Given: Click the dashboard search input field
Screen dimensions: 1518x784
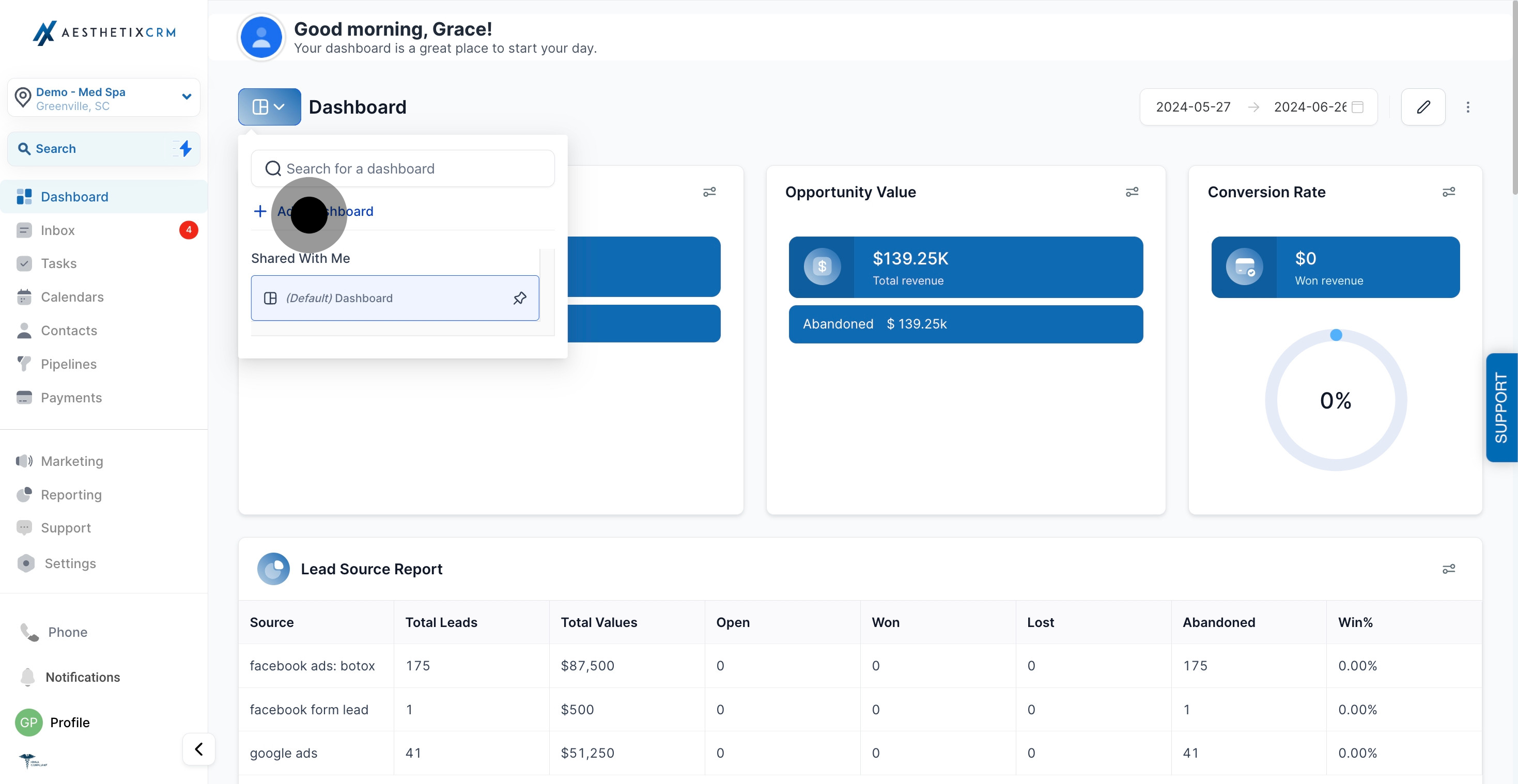Looking at the screenshot, I should tap(403, 168).
